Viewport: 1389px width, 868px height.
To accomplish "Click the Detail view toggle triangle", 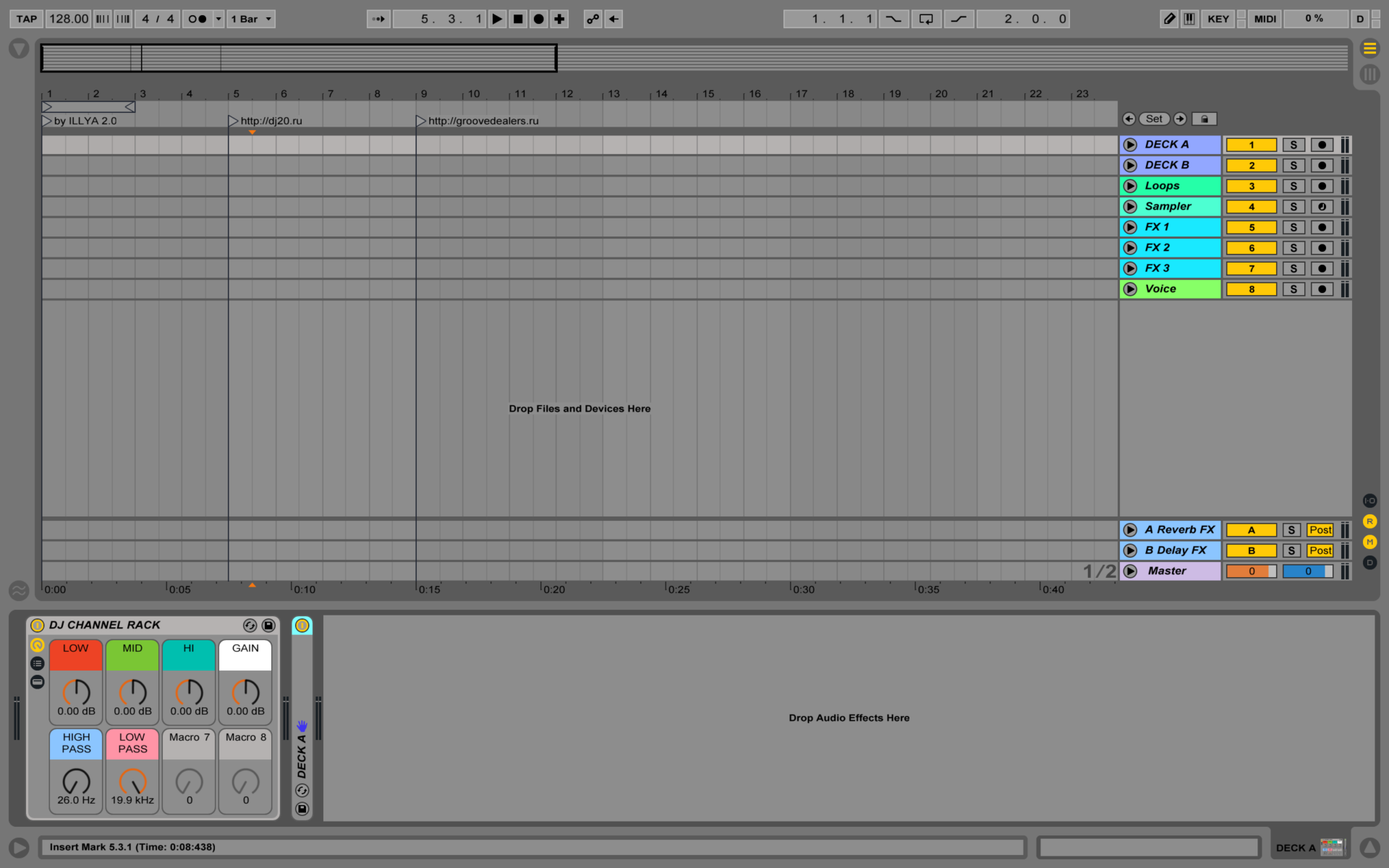I will coord(1369,847).
